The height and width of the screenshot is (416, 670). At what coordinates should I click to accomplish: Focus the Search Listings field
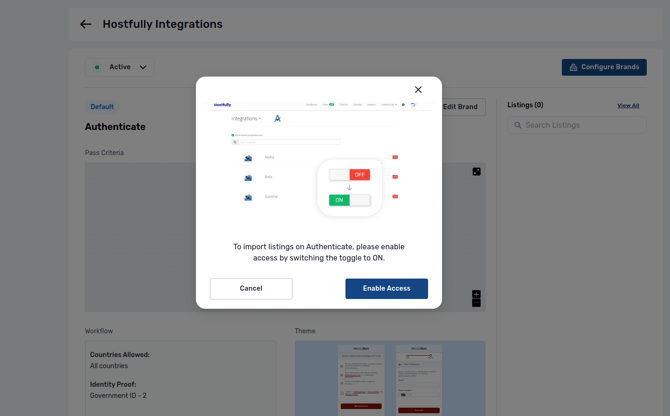click(x=577, y=125)
